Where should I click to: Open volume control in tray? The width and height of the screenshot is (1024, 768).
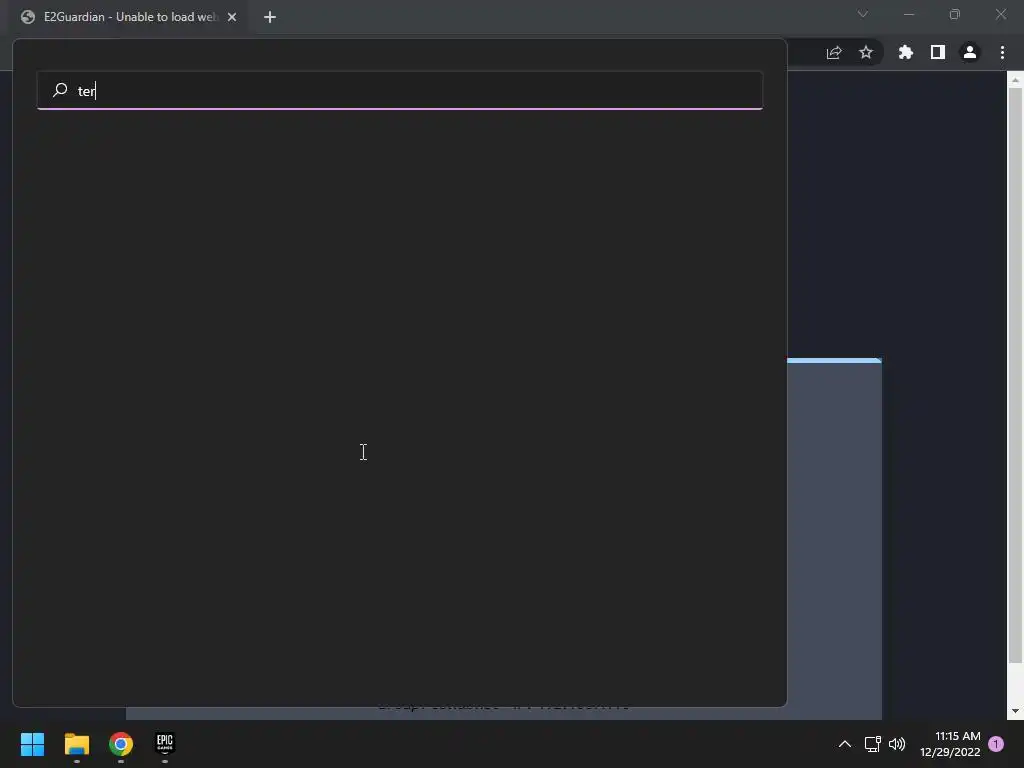897,744
